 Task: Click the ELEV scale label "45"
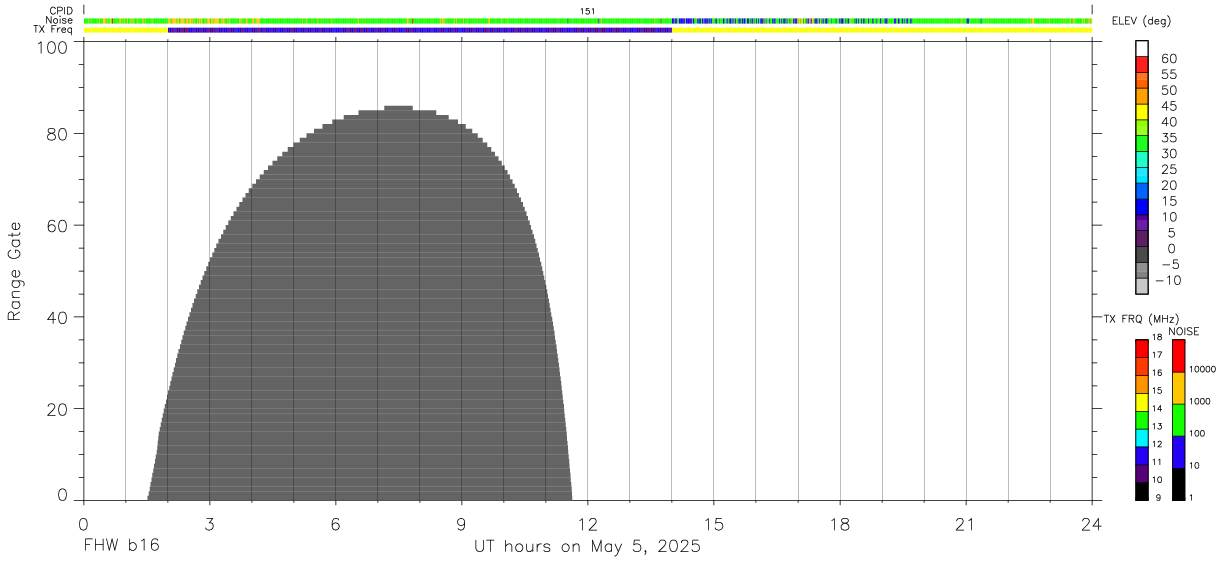(x=1169, y=106)
